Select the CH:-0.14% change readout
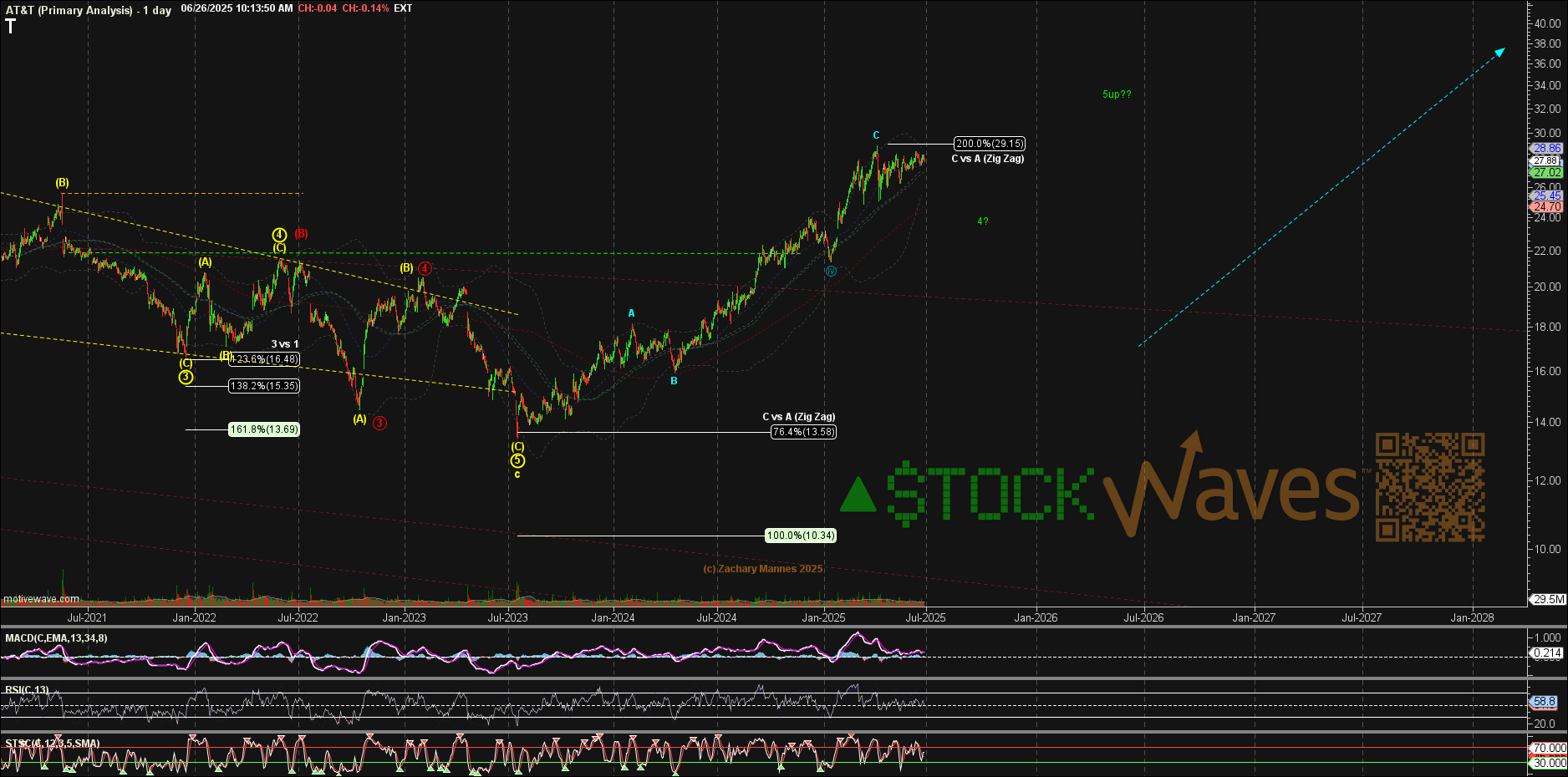 [x=365, y=8]
